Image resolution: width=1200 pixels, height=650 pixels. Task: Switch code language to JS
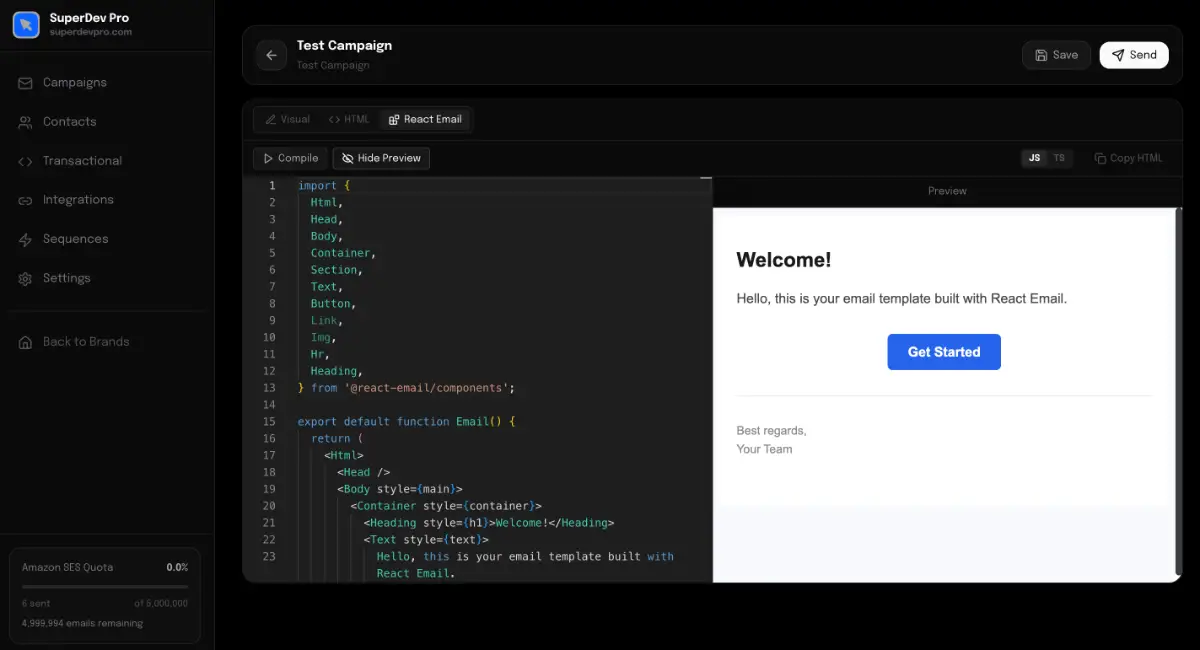(x=1034, y=158)
